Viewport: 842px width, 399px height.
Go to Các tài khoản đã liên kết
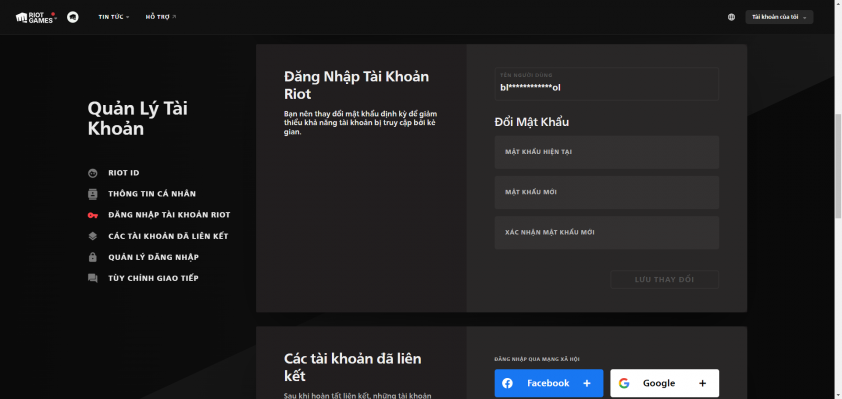point(168,236)
